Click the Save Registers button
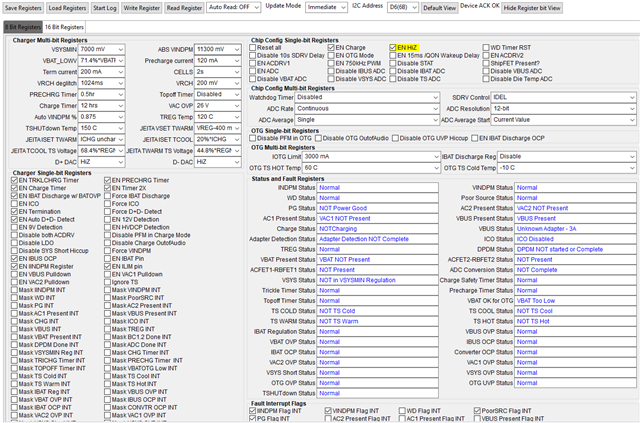The image size is (640, 423). pyautogui.click(x=23, y=8)
